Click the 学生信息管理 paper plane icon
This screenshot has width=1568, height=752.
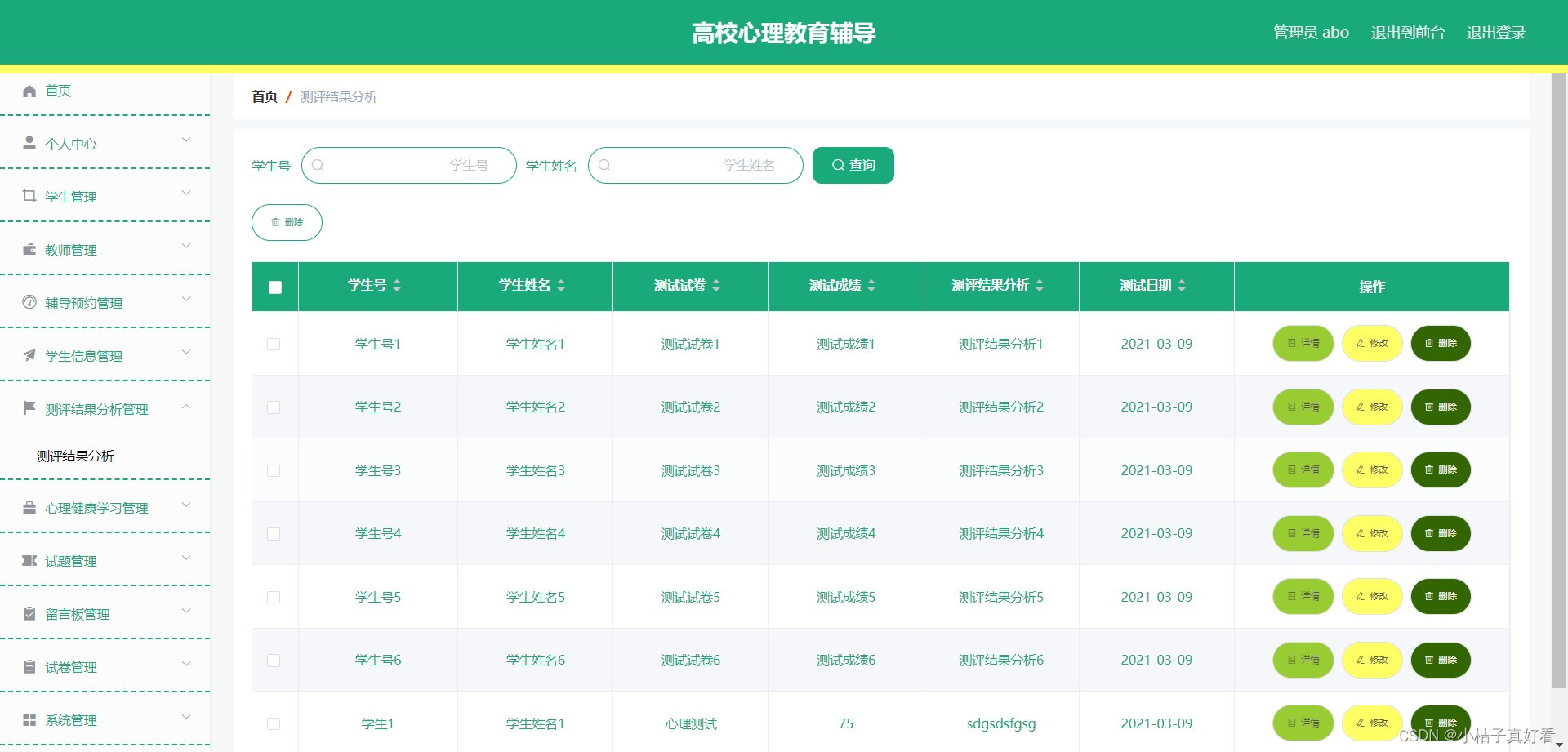click(x=29, y=355)
